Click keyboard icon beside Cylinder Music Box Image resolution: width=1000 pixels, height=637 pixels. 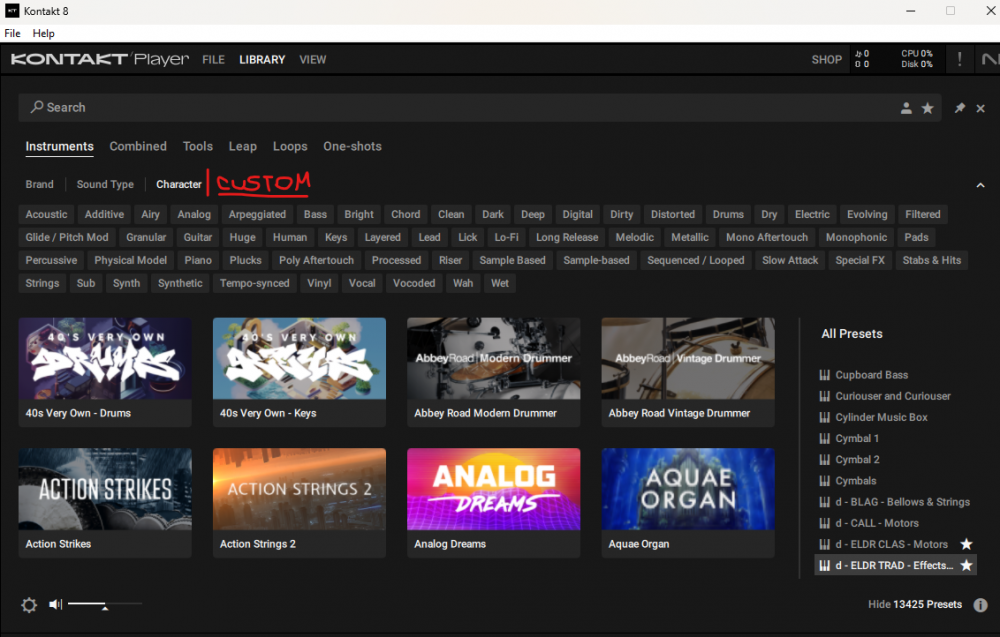(825, 417)
